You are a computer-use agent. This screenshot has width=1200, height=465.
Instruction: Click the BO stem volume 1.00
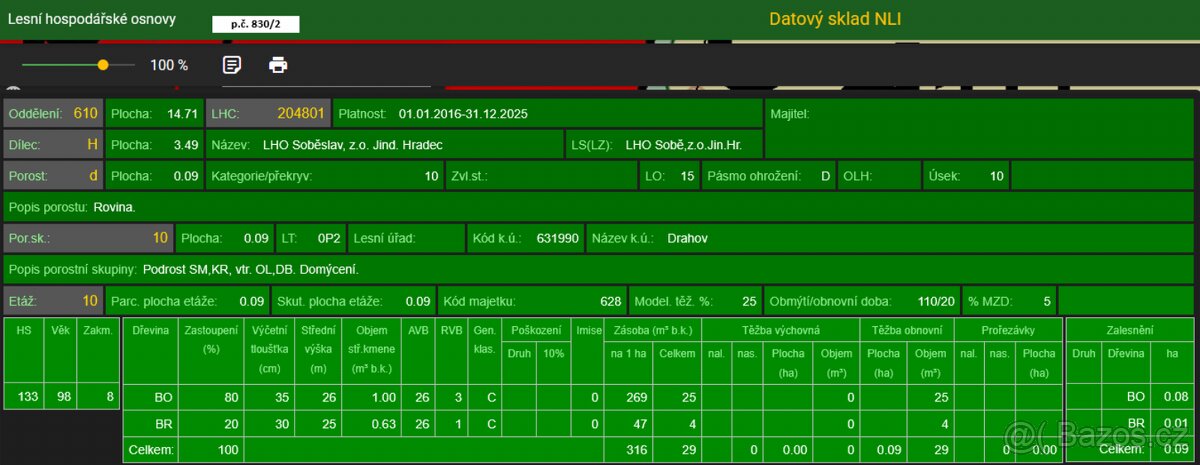coord(384,397)
